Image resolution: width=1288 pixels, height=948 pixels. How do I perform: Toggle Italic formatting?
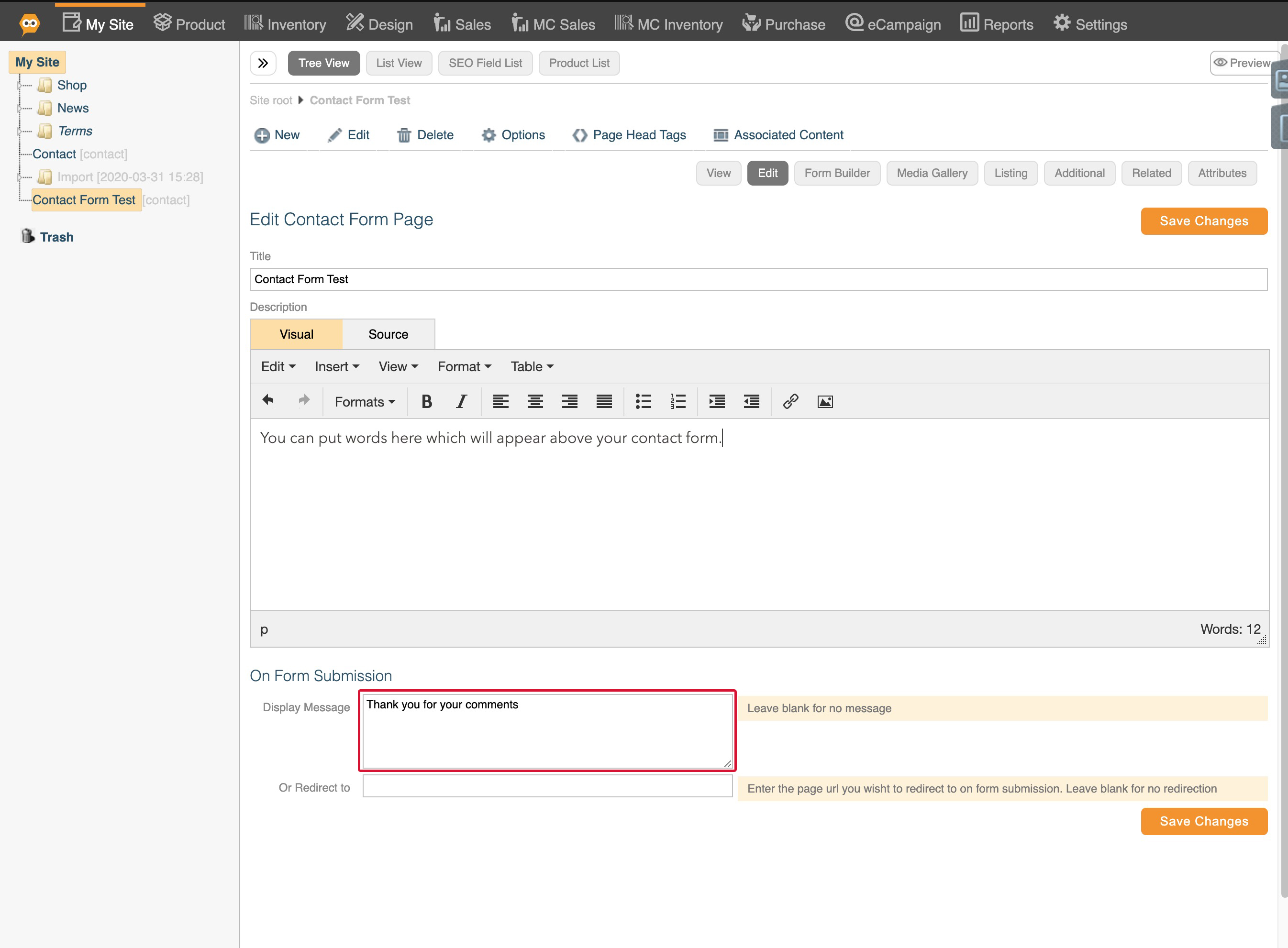[x=462, y=402]
